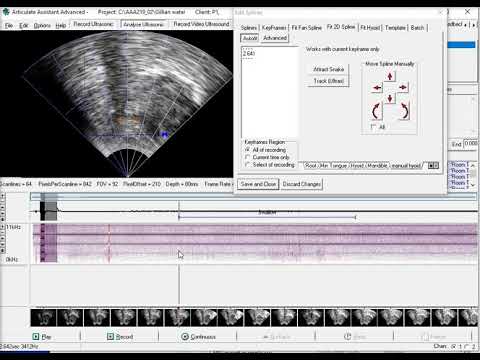This screenshot has height=360, width=480.
Task: Click the spline tab scroll arrows
Action: click(433, 165)
